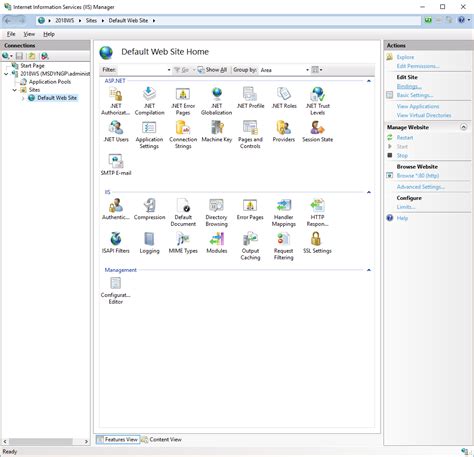Viewport: 474px width, 457px height.
Task: Open Basic Settings action
Action: (415, 95)
